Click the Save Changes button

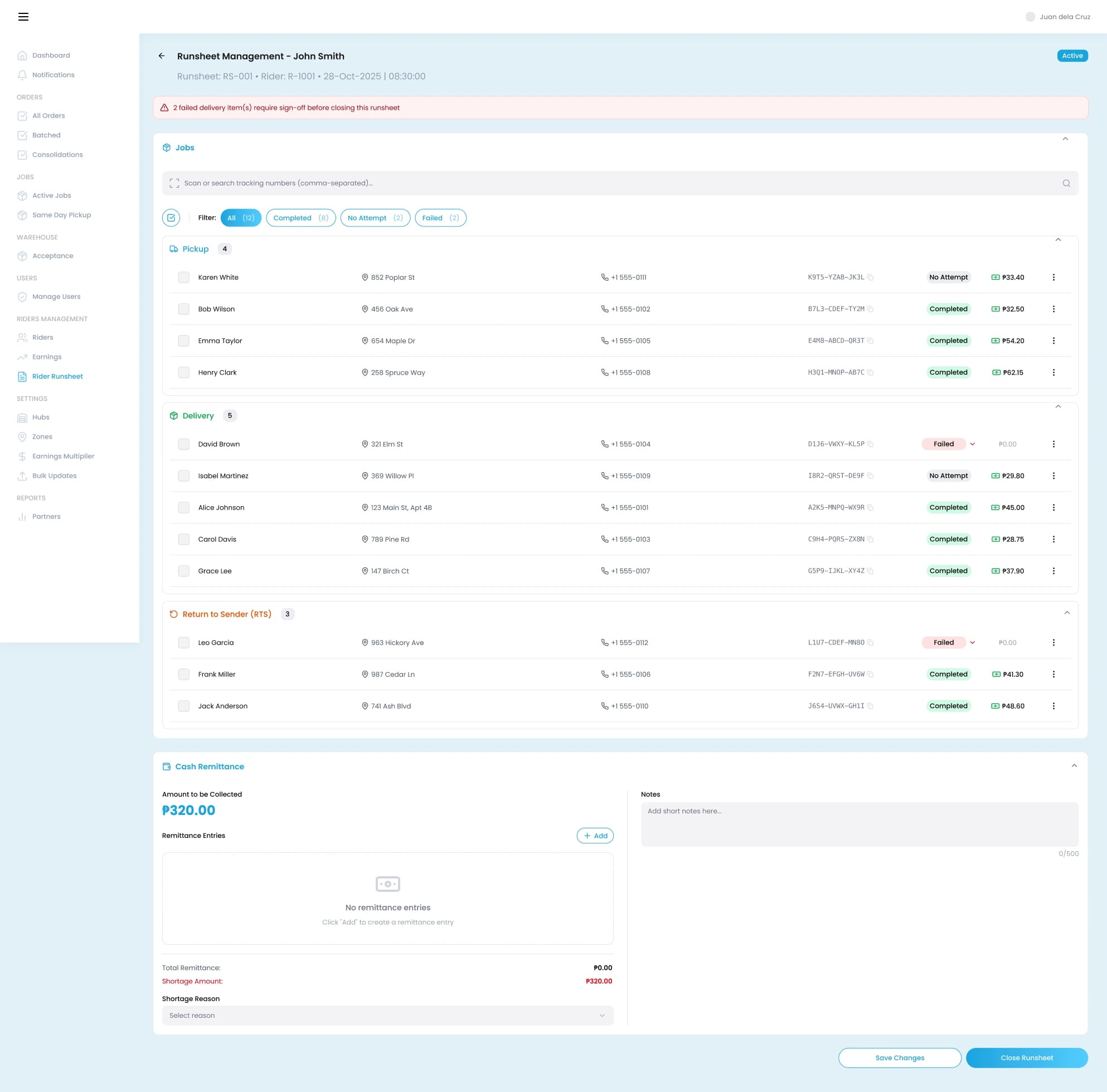(900, 1057)
